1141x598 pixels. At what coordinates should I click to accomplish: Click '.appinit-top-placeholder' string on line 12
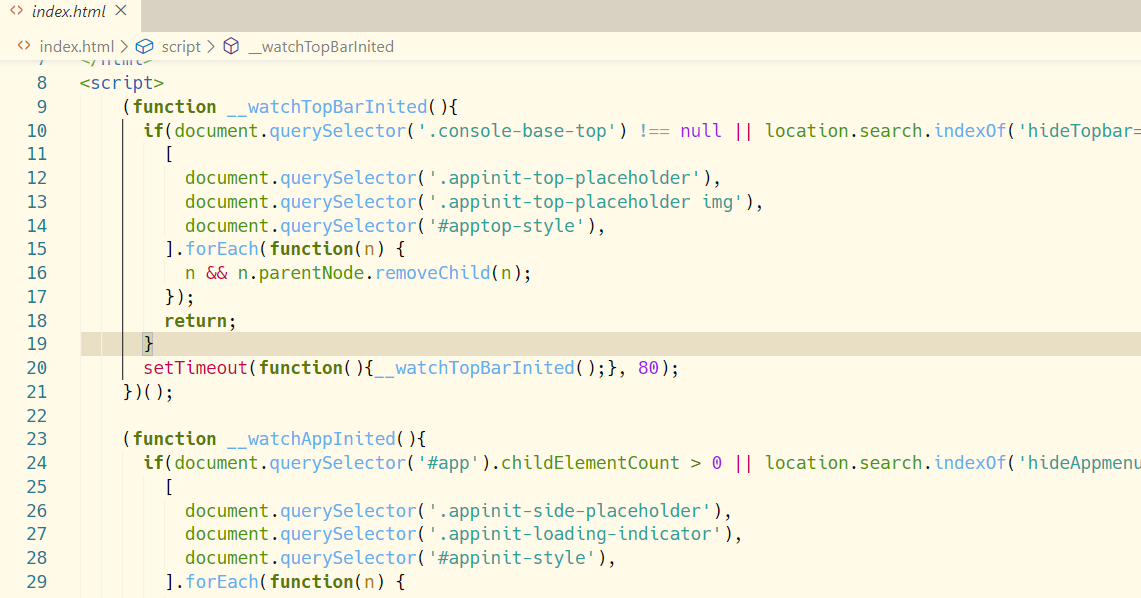[x=564, y=178]
